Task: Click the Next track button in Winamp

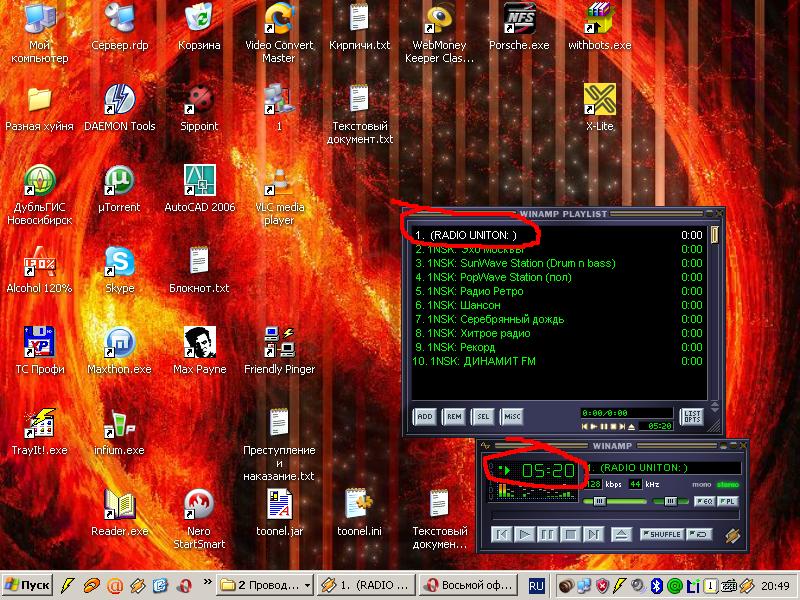Action: pyautogui.click(x=593, y=534)
